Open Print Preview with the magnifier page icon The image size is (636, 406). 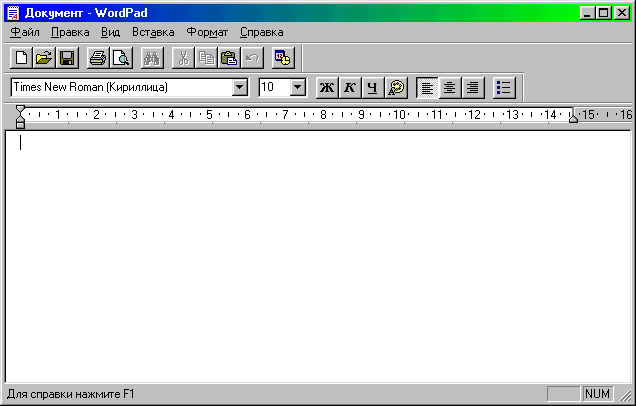pos(121,58)
